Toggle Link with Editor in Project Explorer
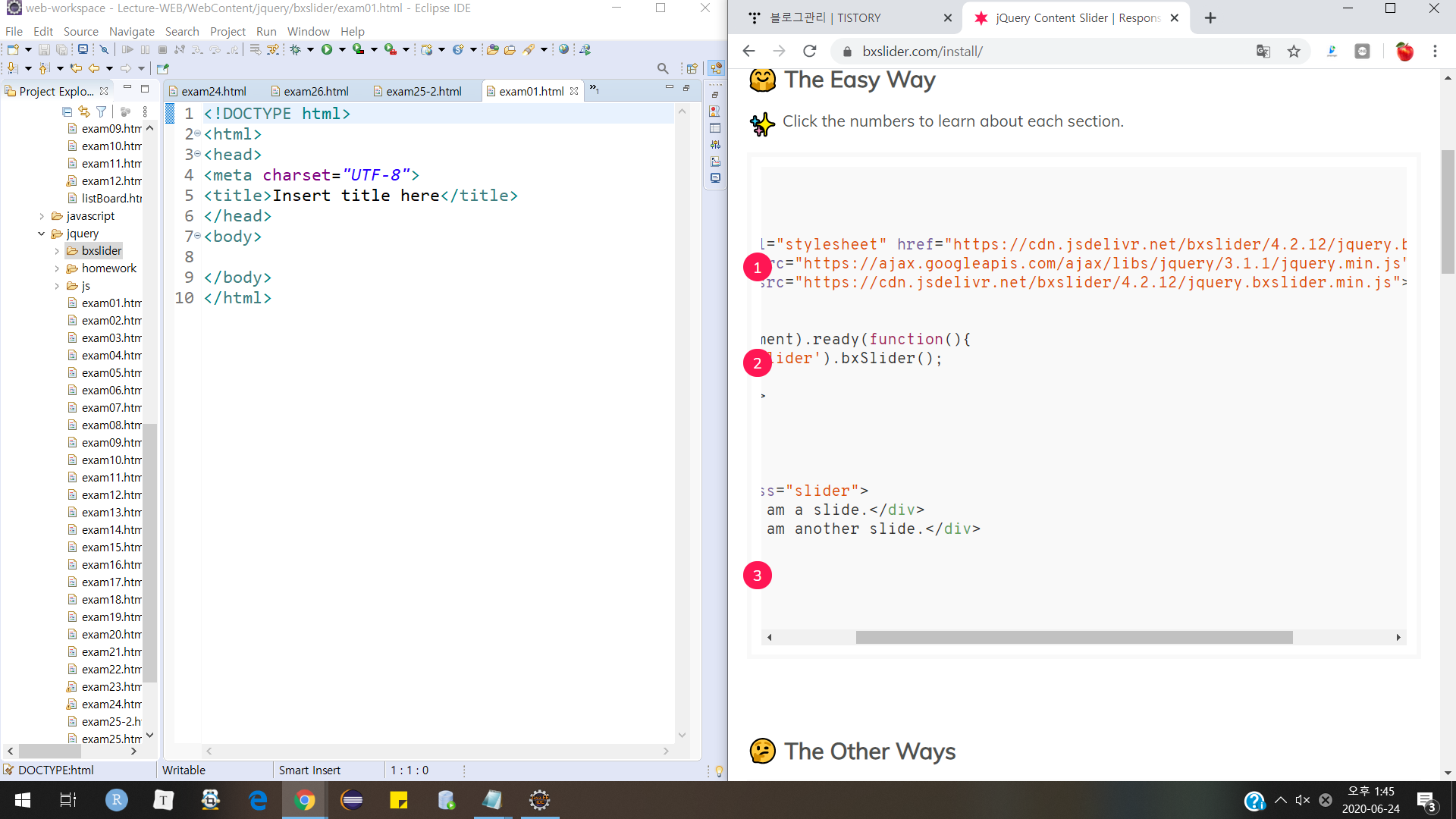1456x819 pixels. click(84, 111)
